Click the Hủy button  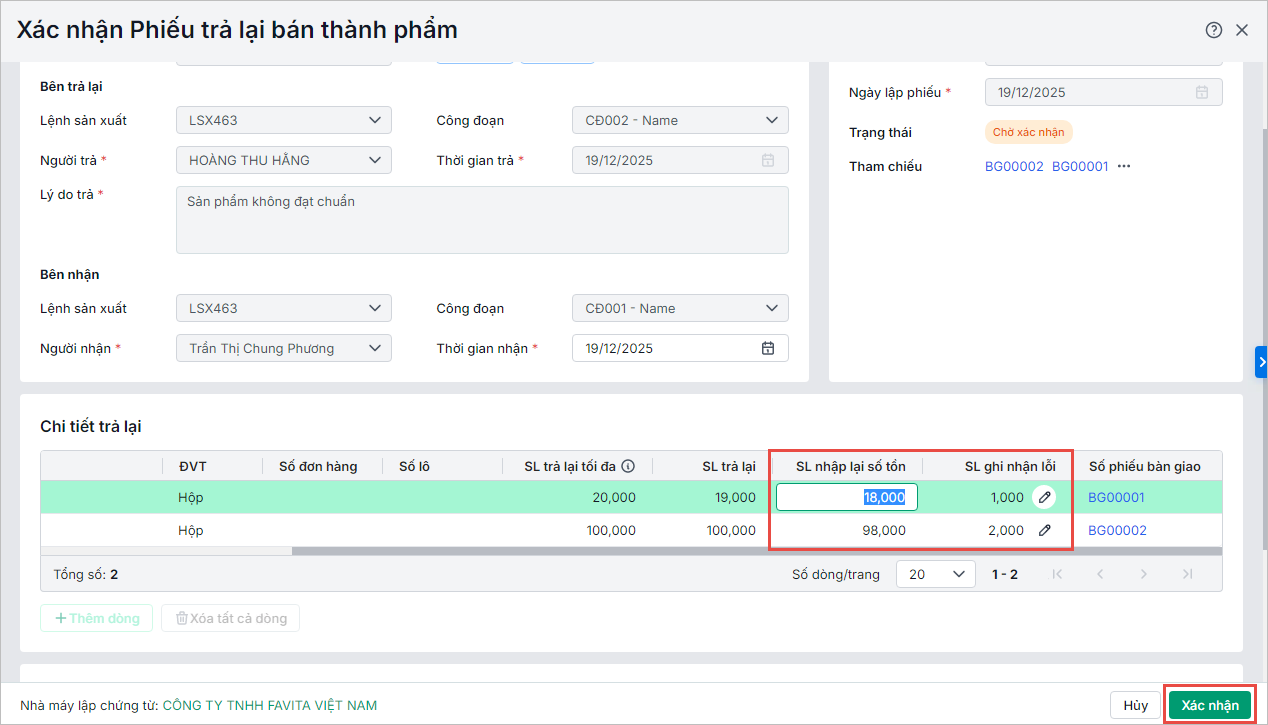tap(1135, 705)
